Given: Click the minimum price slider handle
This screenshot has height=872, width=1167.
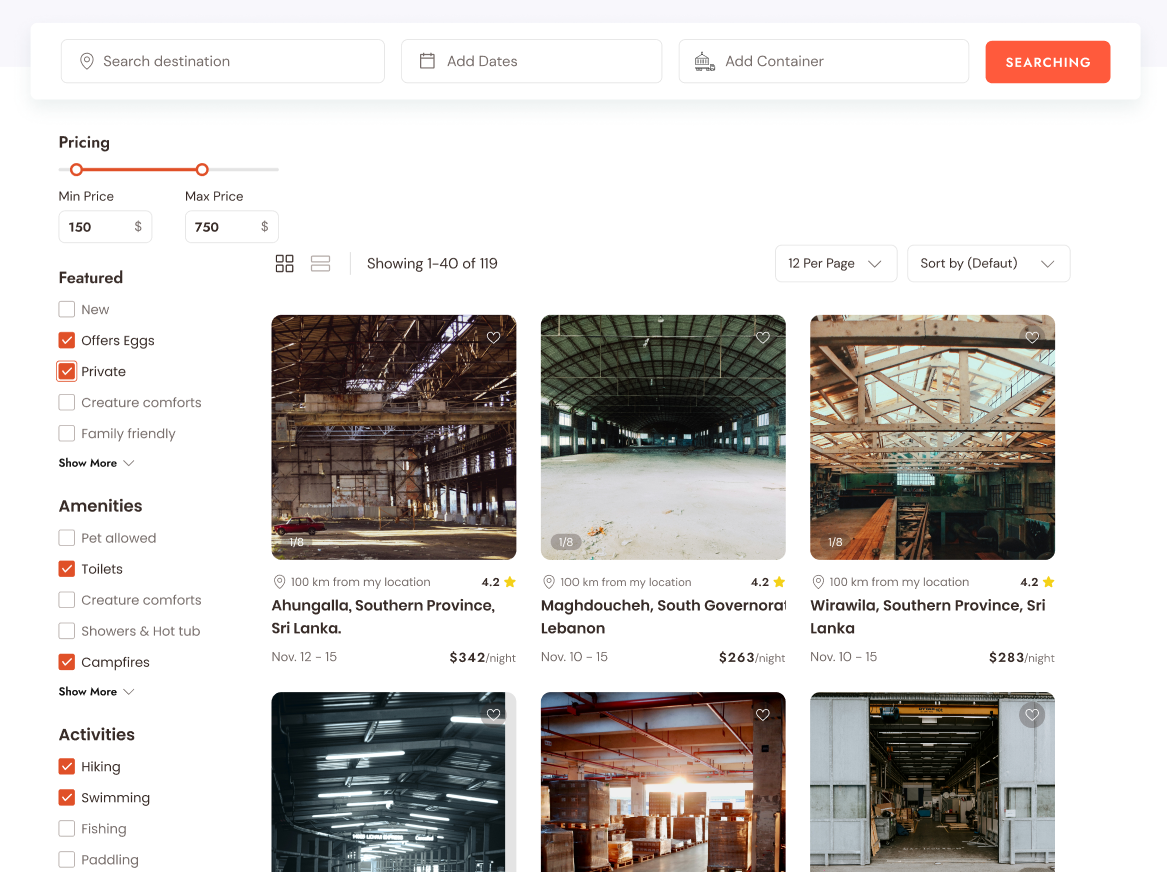Looking at the screenshot, I should [76, 170].
